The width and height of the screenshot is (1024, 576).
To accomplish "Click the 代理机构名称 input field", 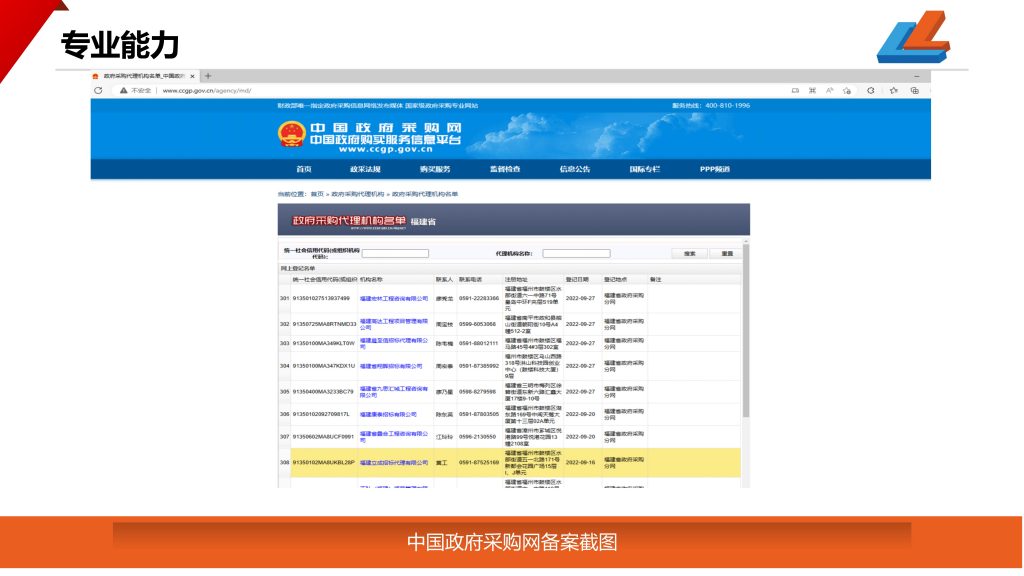I will pos(576,253).
